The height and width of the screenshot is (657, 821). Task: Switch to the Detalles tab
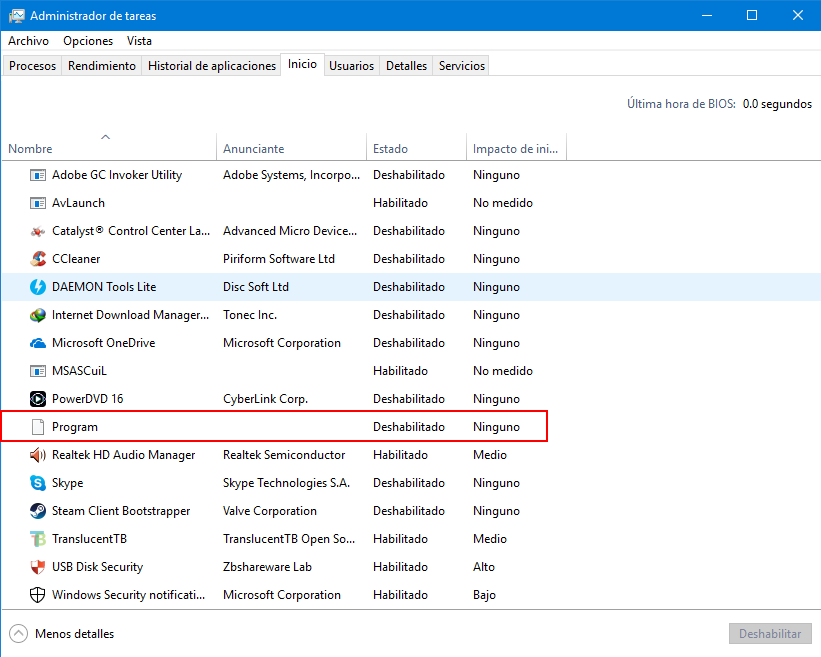(x=406, y=65)
